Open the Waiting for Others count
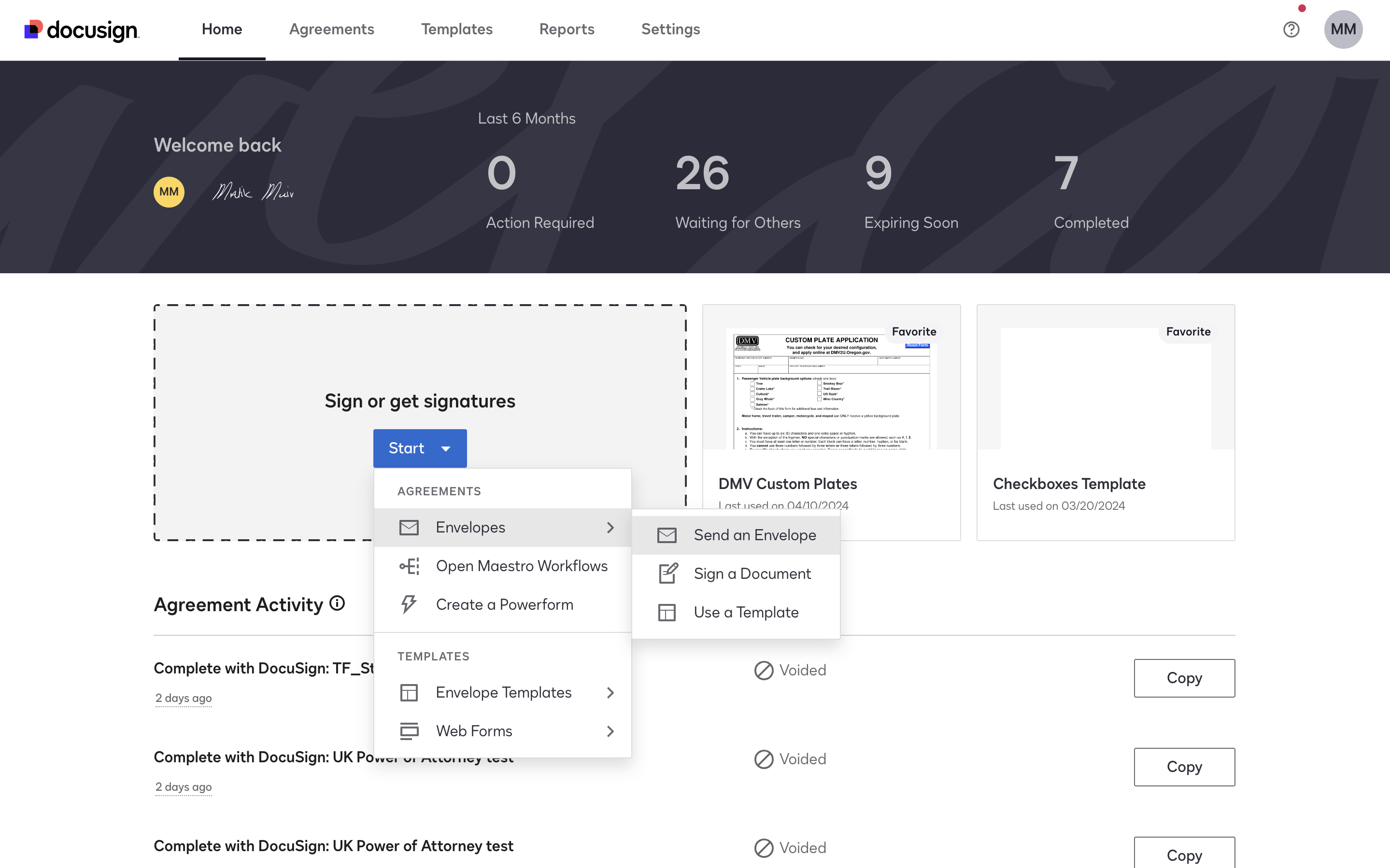 [702, 173]
